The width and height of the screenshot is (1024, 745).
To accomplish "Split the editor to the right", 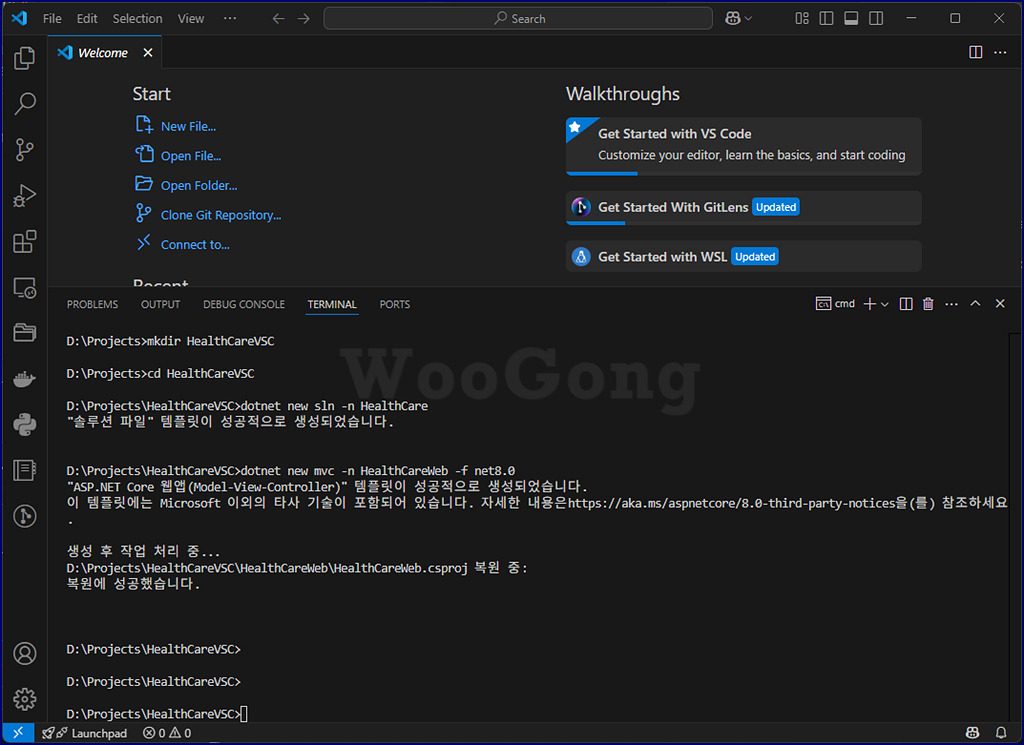I will 976,52.
